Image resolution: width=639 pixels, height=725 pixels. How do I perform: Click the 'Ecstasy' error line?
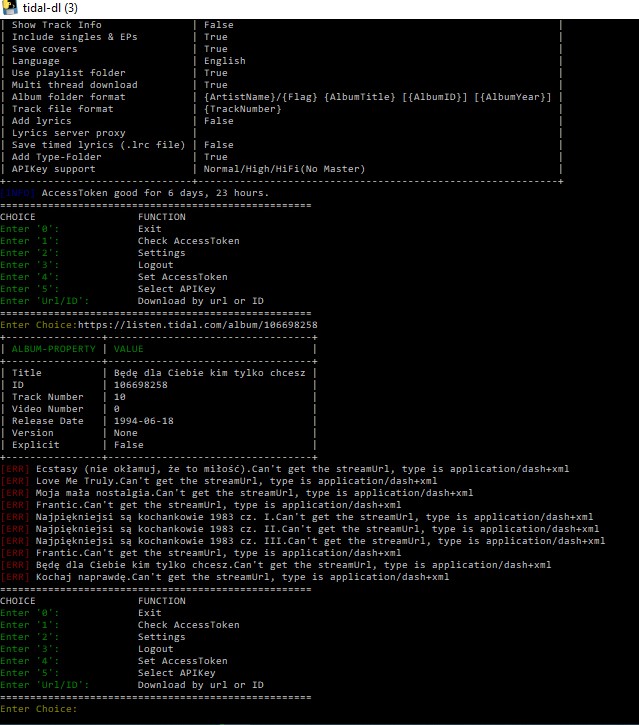(285, 469)
